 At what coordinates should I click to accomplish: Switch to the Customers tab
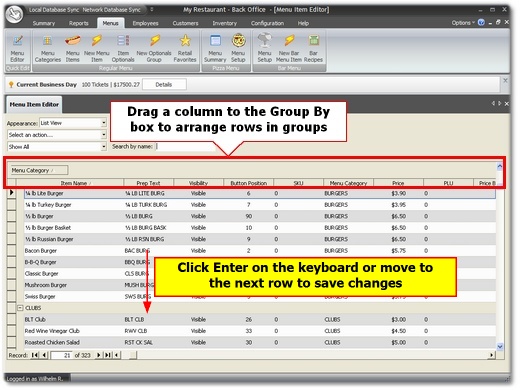[185, 23]
